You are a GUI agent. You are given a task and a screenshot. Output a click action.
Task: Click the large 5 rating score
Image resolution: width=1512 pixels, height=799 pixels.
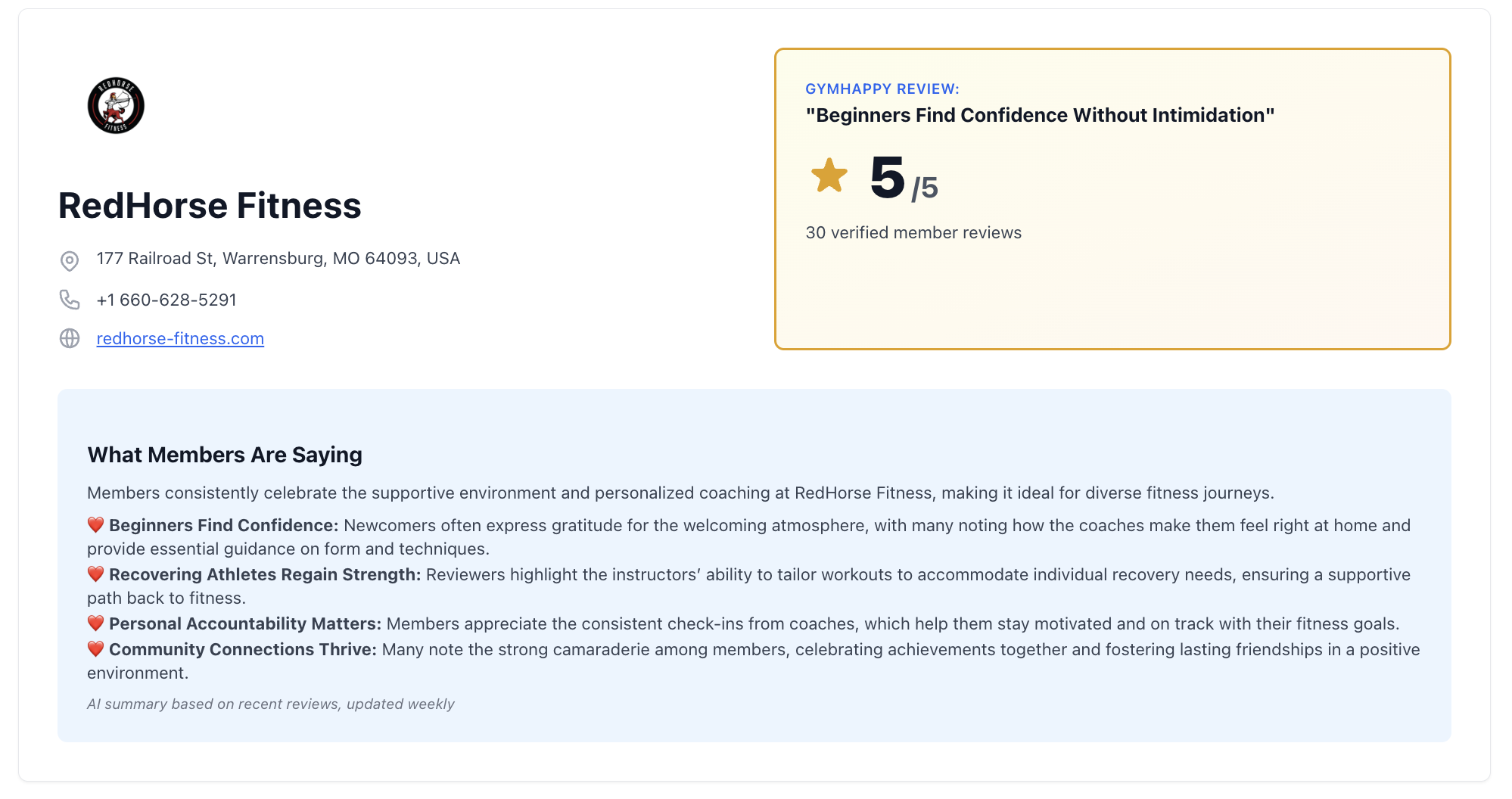coord(887,179)
